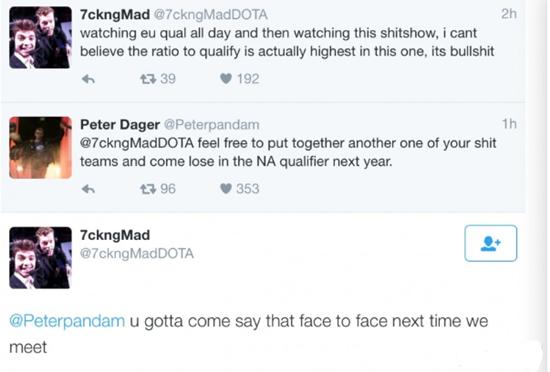Image resolution: width=550 pixels, height=372 pixels.
Task: Like the tweet with 192 likes
Action: tap(226, 79)
